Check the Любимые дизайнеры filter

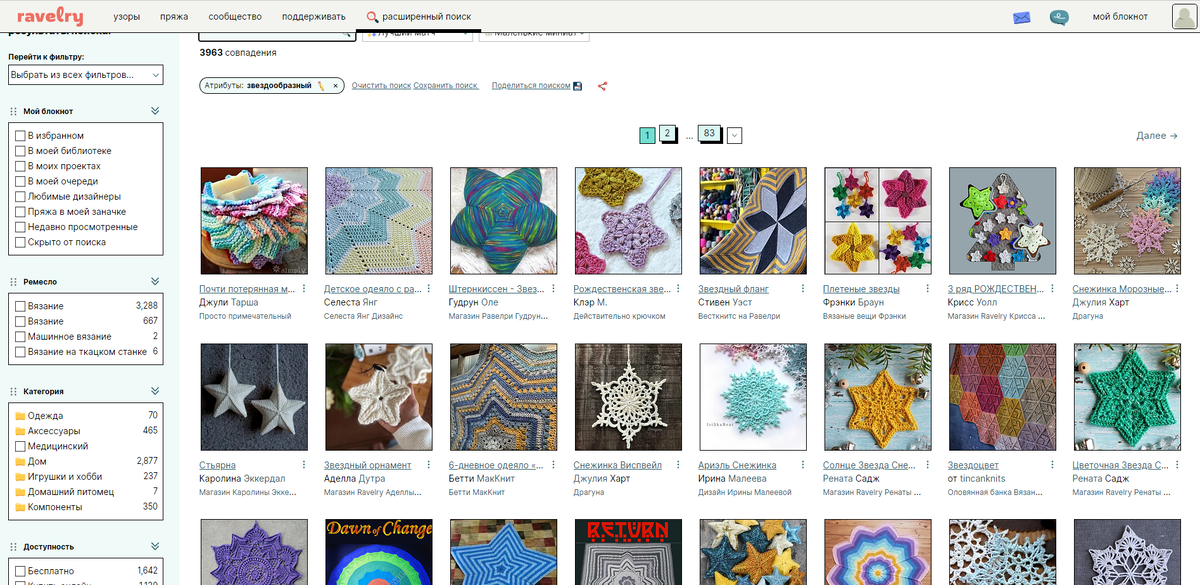20,197
